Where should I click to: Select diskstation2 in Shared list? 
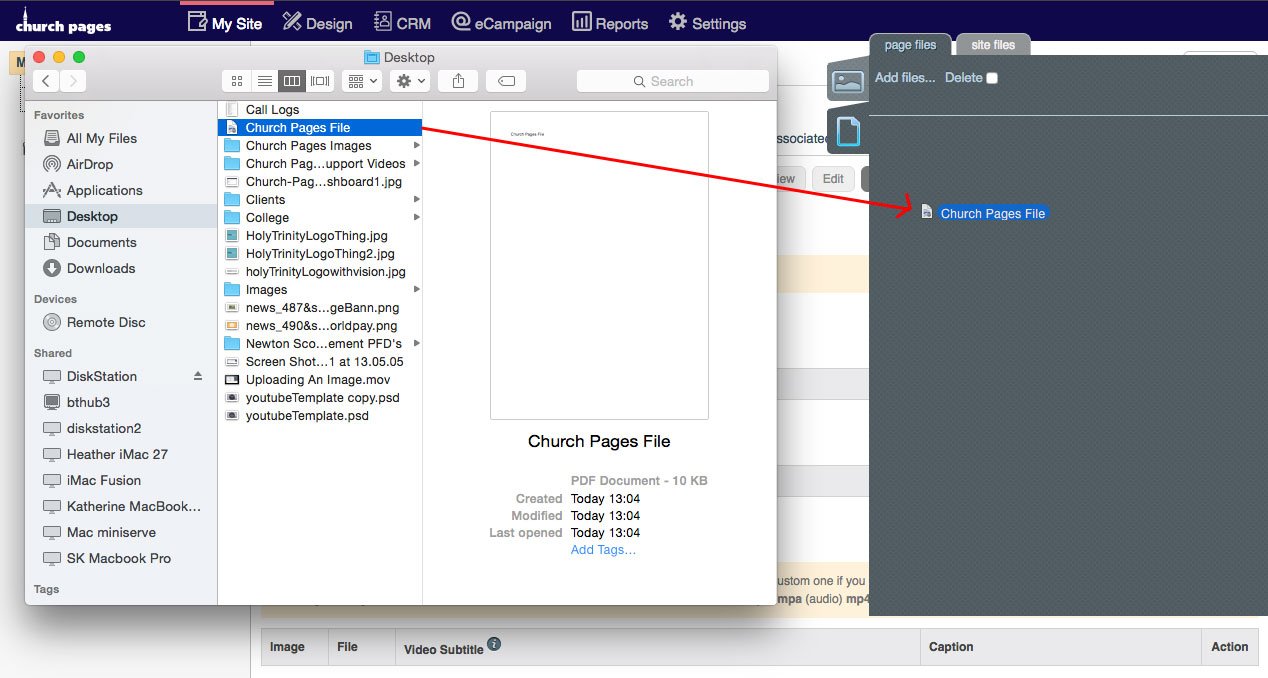103,428
